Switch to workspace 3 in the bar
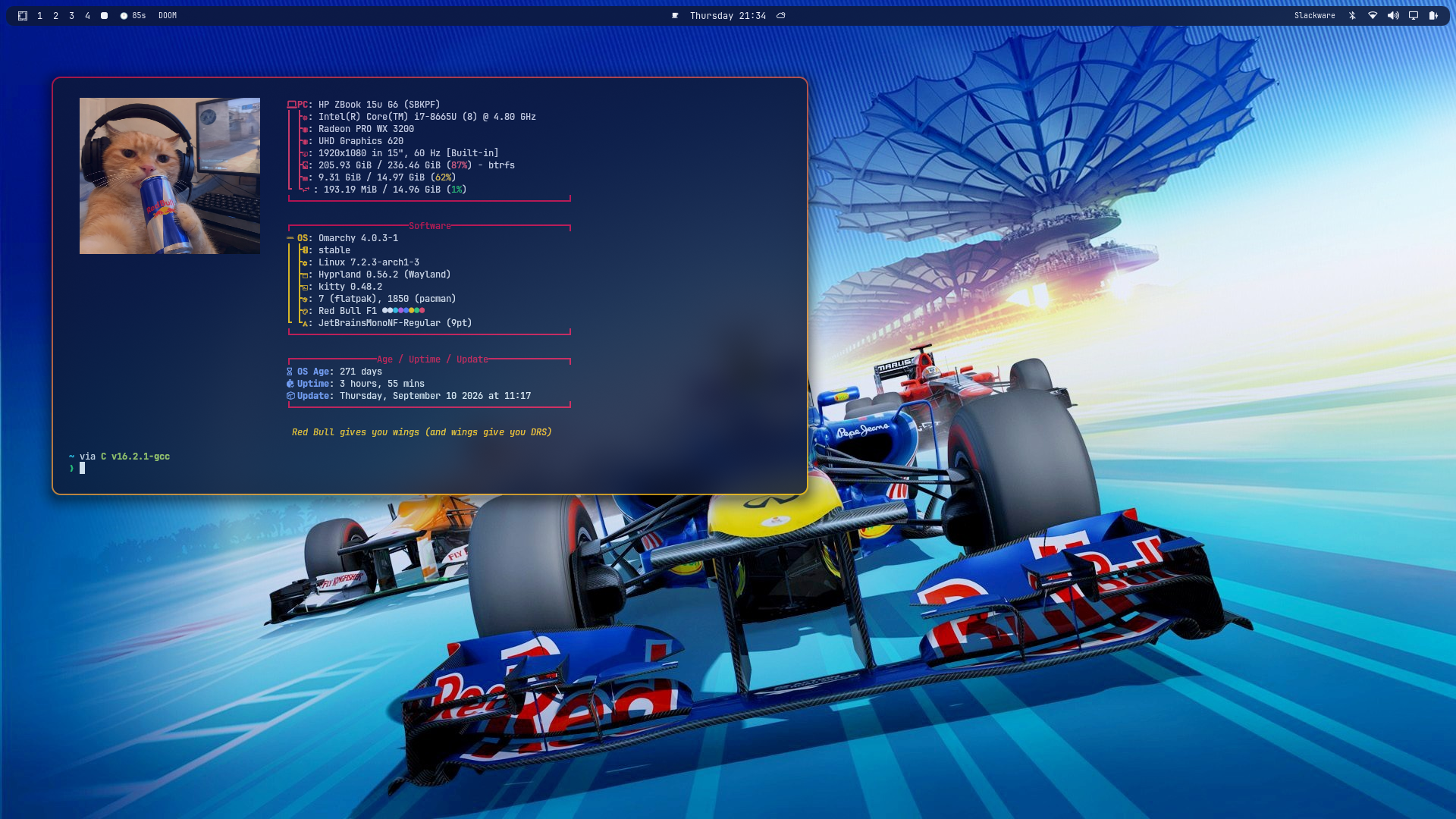Screen dimensions: 1456x819 click(x=71, y=16)
